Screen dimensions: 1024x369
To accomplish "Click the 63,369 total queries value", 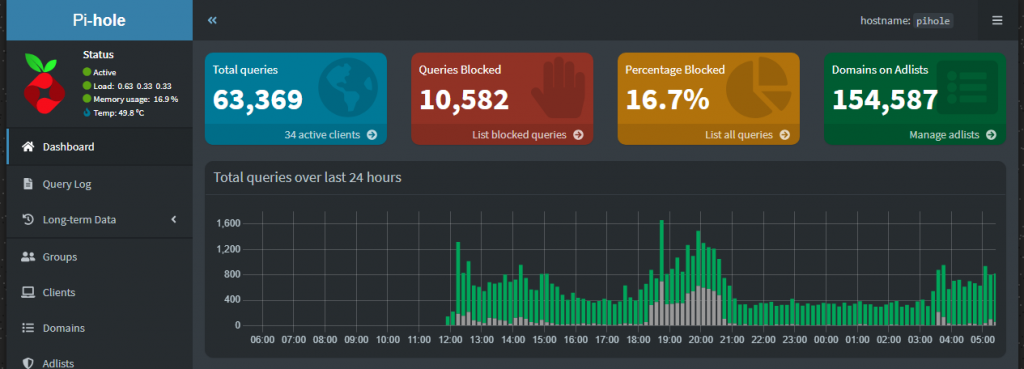I will click(258, 99).
